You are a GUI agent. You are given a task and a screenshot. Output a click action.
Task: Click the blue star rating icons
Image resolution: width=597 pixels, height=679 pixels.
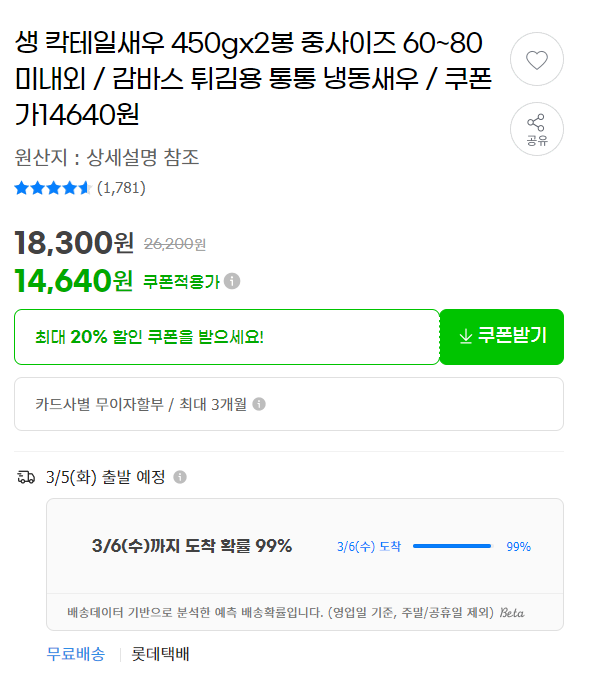[53, 188]
